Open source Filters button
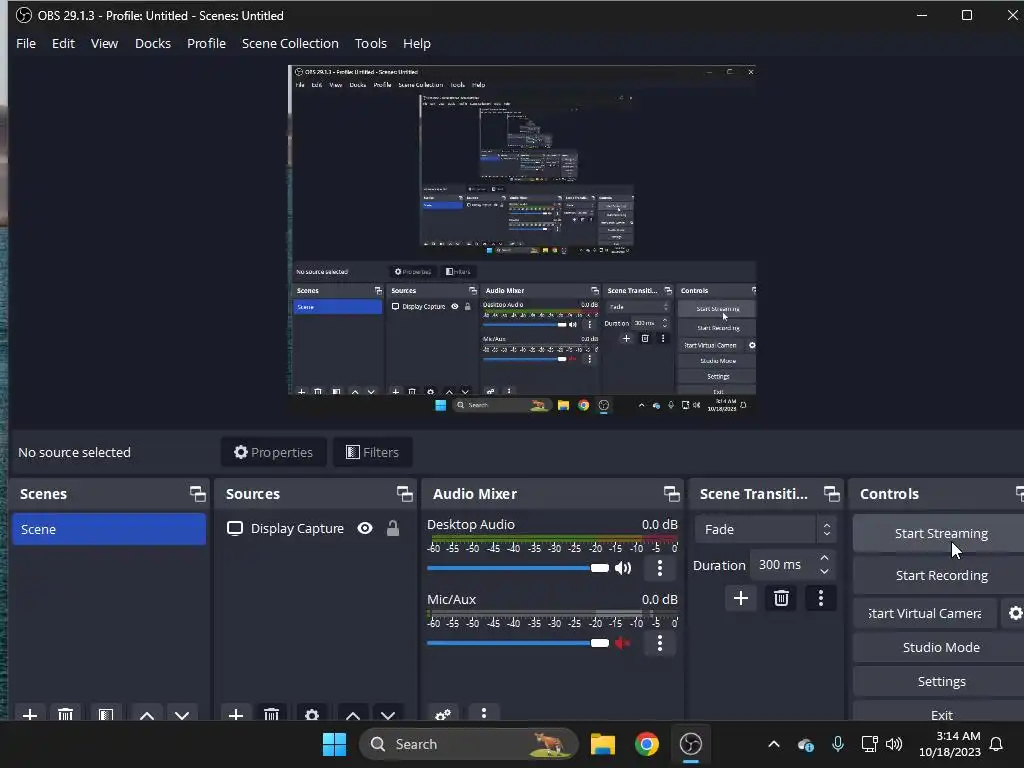This screenshot has height=768, width=1024. tap(372, 452)
